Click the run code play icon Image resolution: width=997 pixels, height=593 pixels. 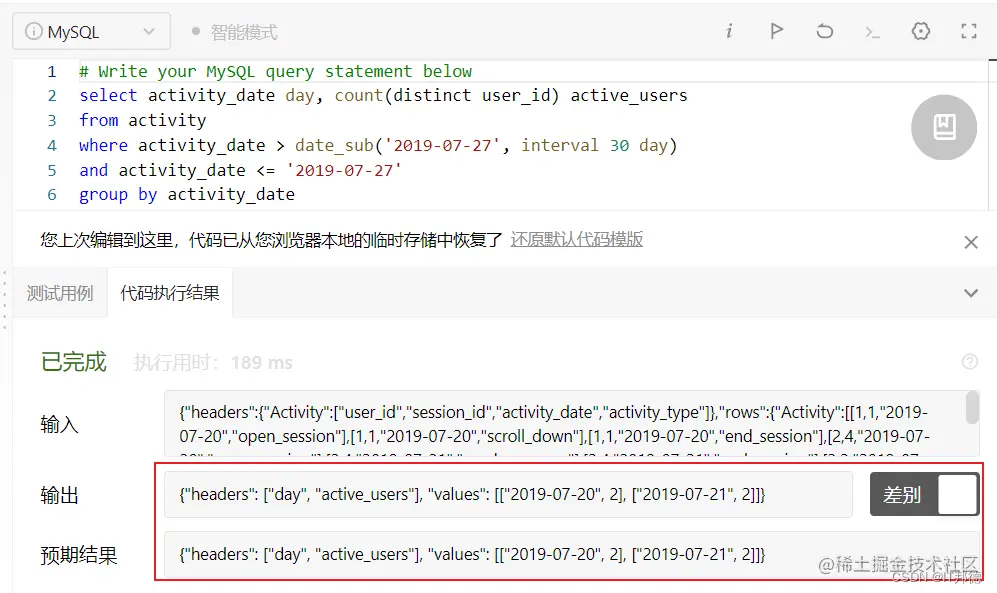click(776, 31)
